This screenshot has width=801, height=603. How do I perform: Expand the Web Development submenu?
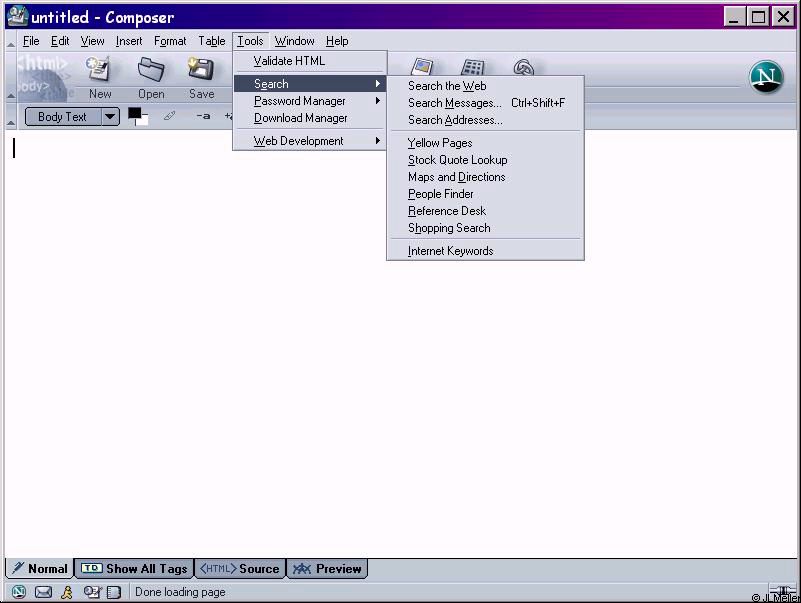pos(310,141)
